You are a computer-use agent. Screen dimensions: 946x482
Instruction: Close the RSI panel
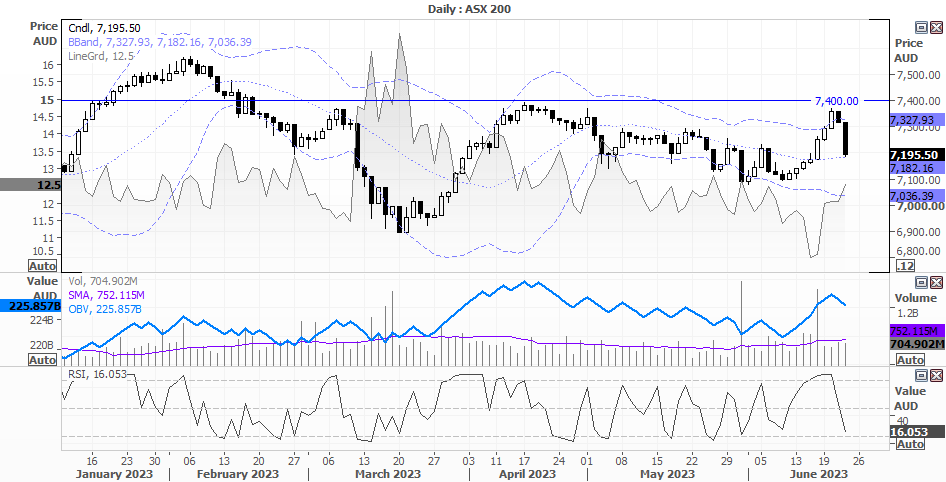coord(936,376)
